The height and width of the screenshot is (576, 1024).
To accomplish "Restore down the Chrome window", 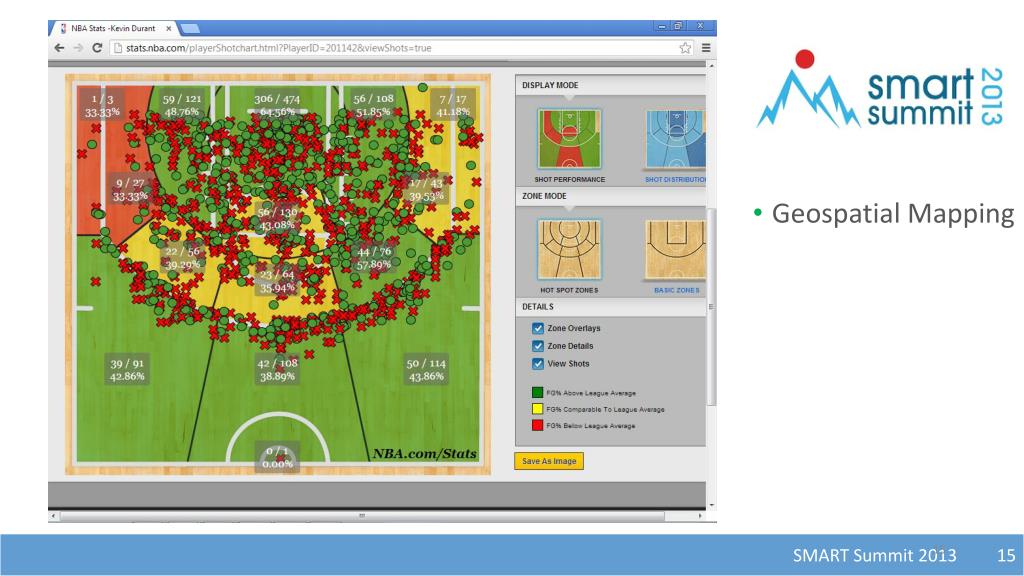I will click(x=678, y=26).
